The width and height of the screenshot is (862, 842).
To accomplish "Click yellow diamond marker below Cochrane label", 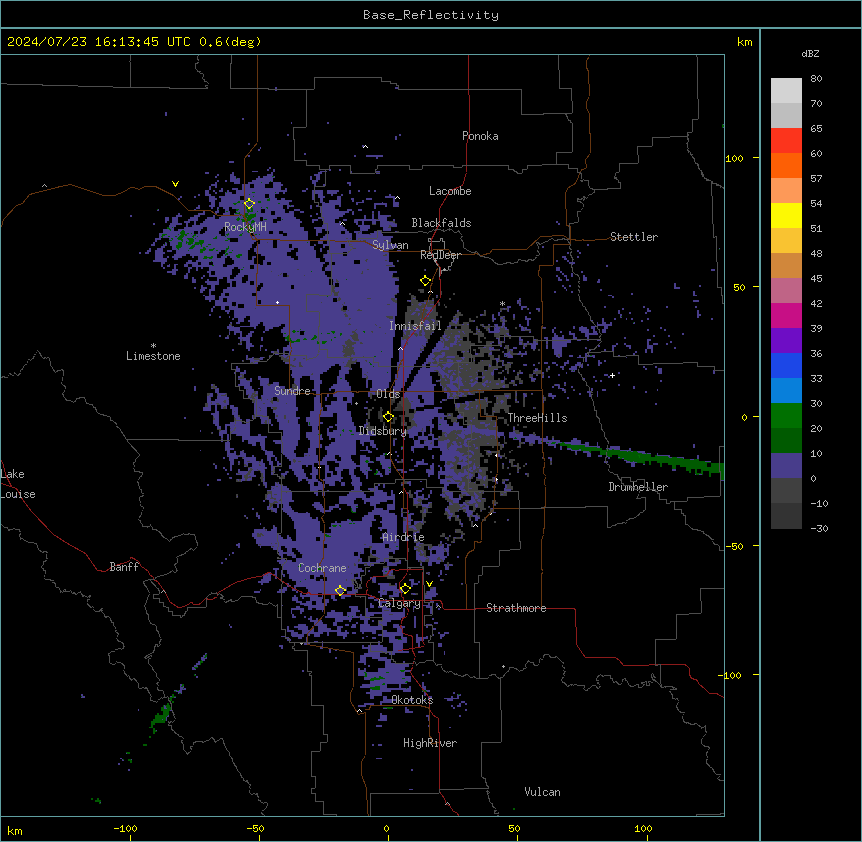I will point(340,591).
